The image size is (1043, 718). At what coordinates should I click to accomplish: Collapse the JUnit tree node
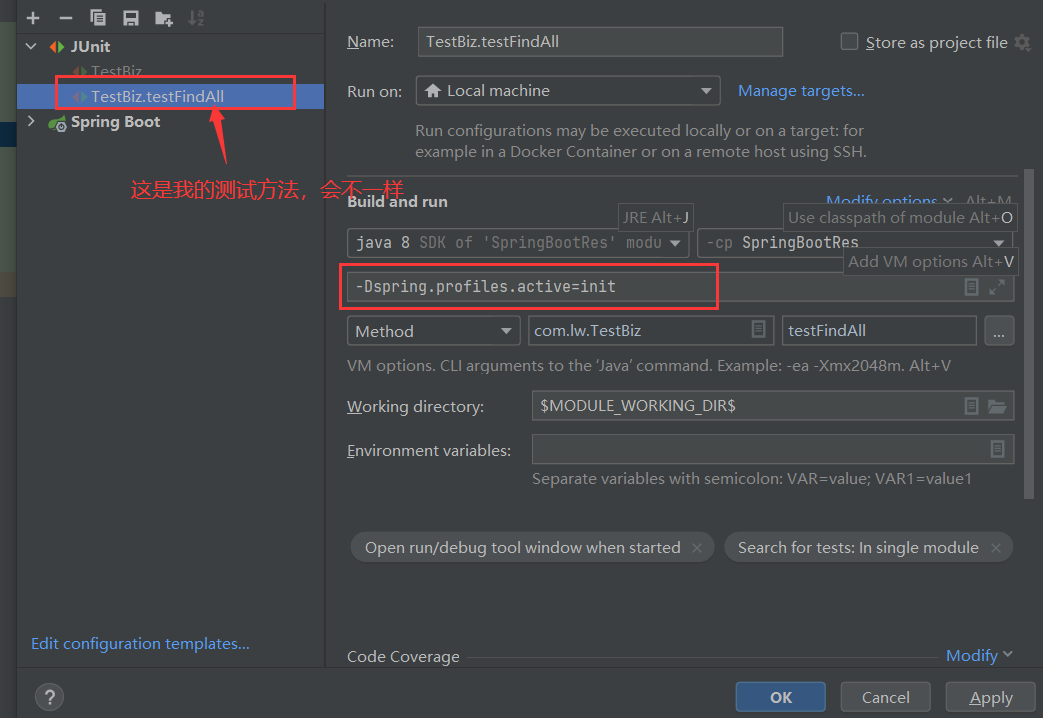(x=31, y=47)
